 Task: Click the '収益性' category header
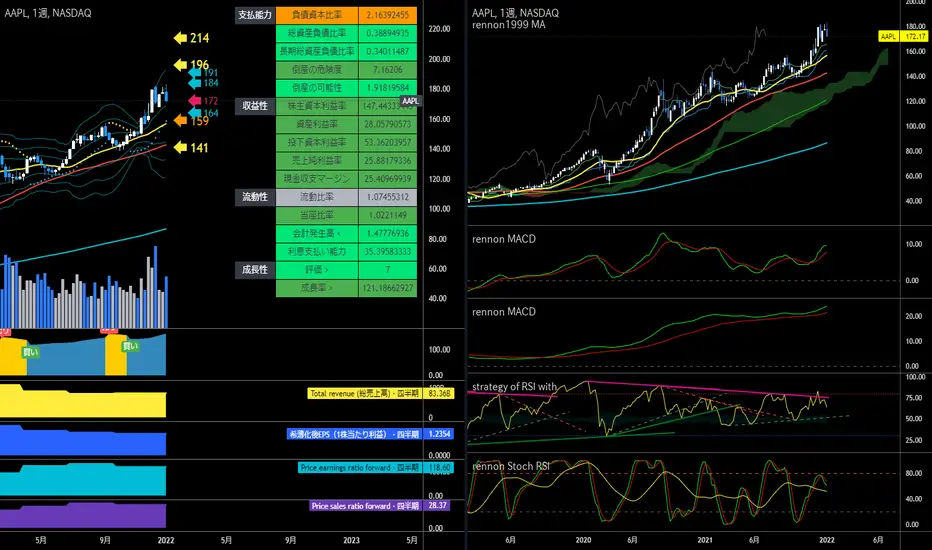(x=255, y=106)
